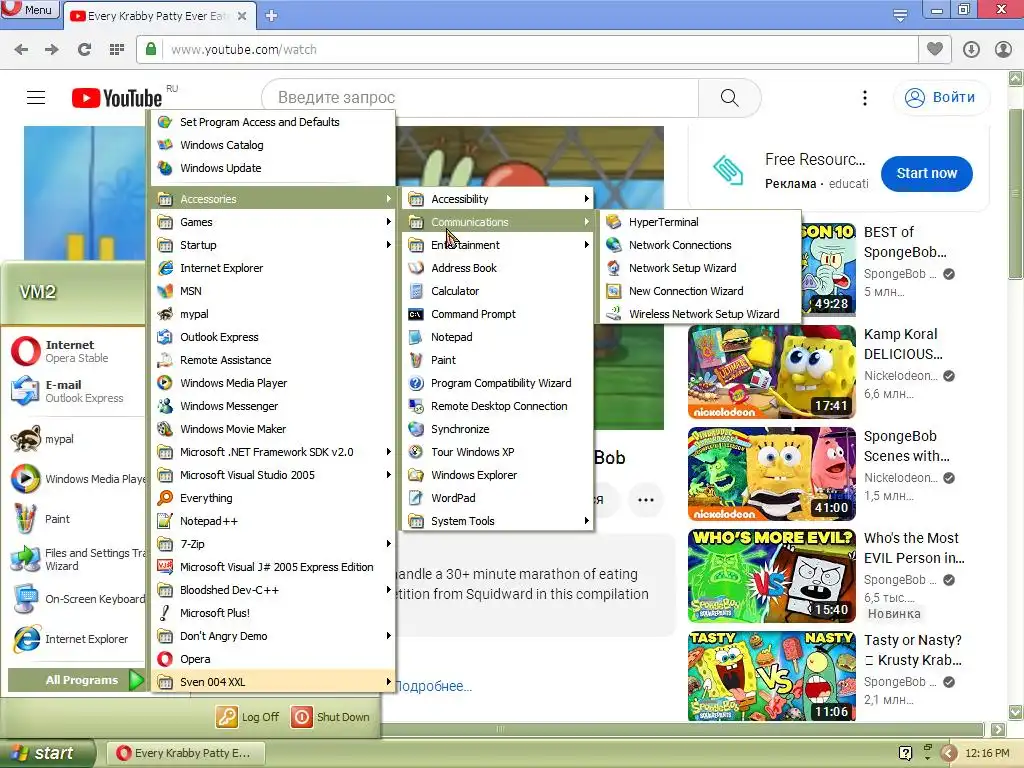Viewport: 1024px width, 768px height.
Task: Open MSN from programs list
Action: coord(273,291)
